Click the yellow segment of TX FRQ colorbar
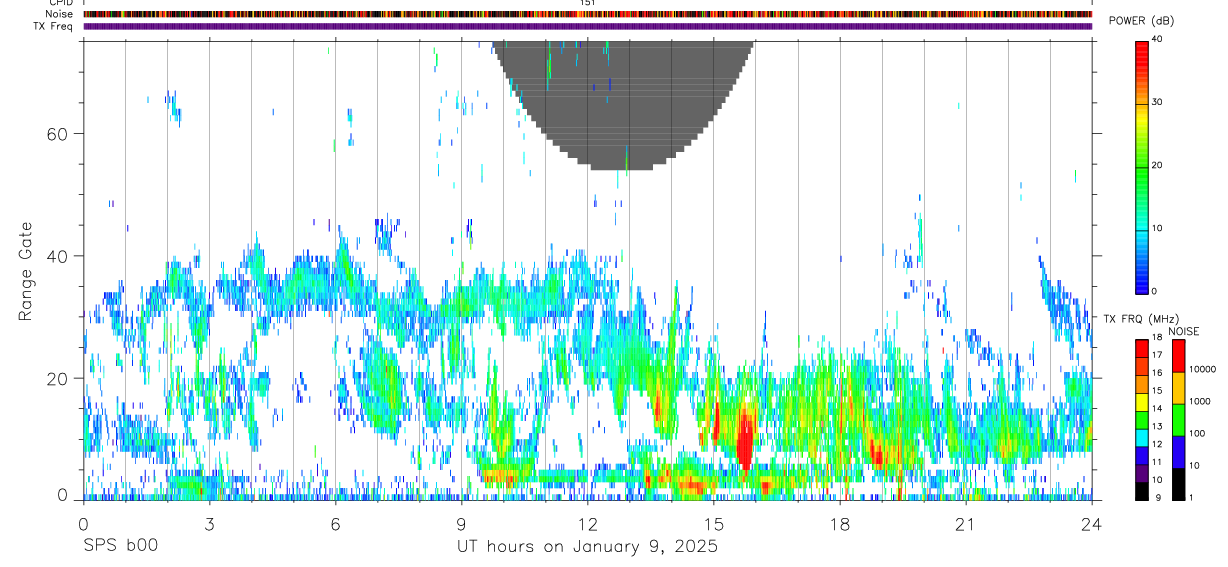Viewport: 1228px width, 567px height. pyautogui.click(x=1142, y=402)
